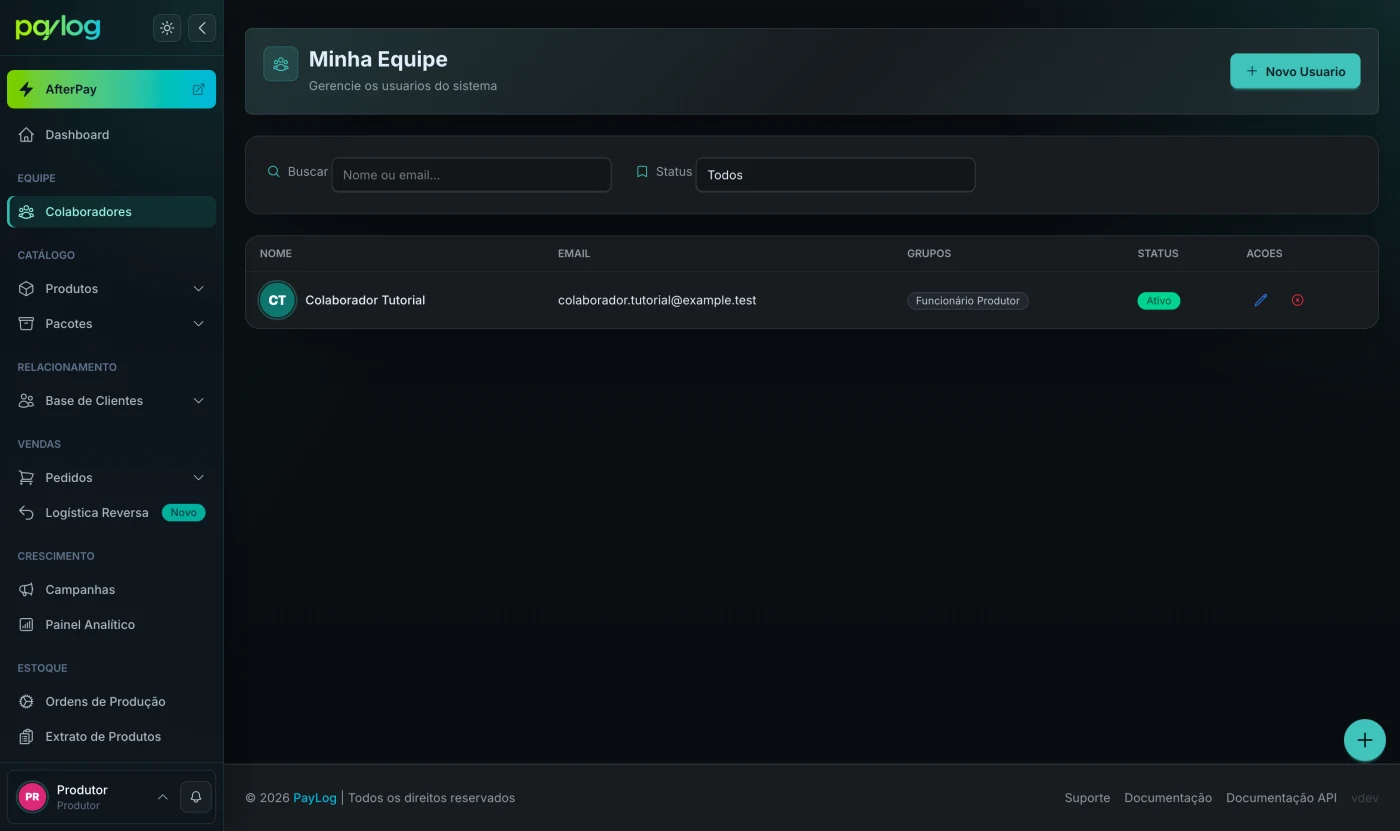Open the Documentação footer link

(x=1168, y=798)
